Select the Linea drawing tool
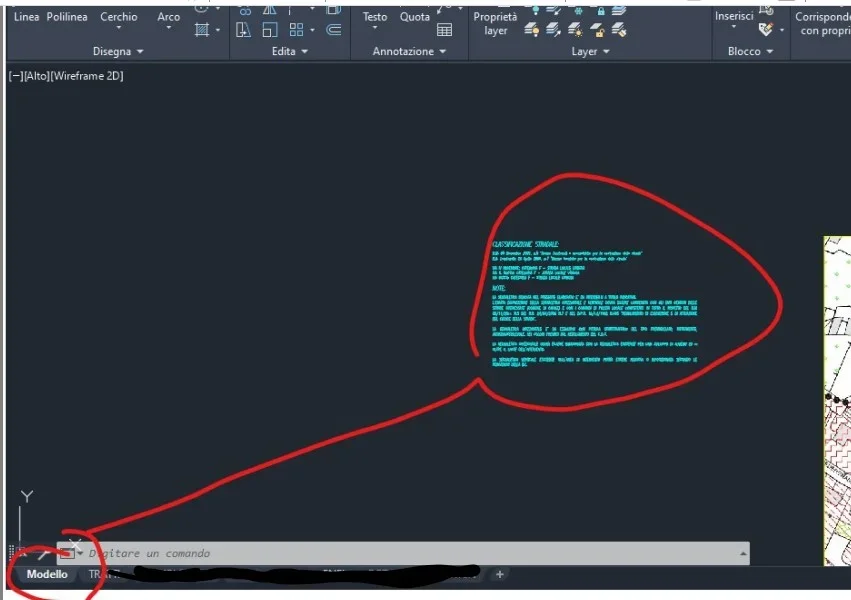Image resolution: width=851 pixels, height=600 pixels. coord(26,17)
